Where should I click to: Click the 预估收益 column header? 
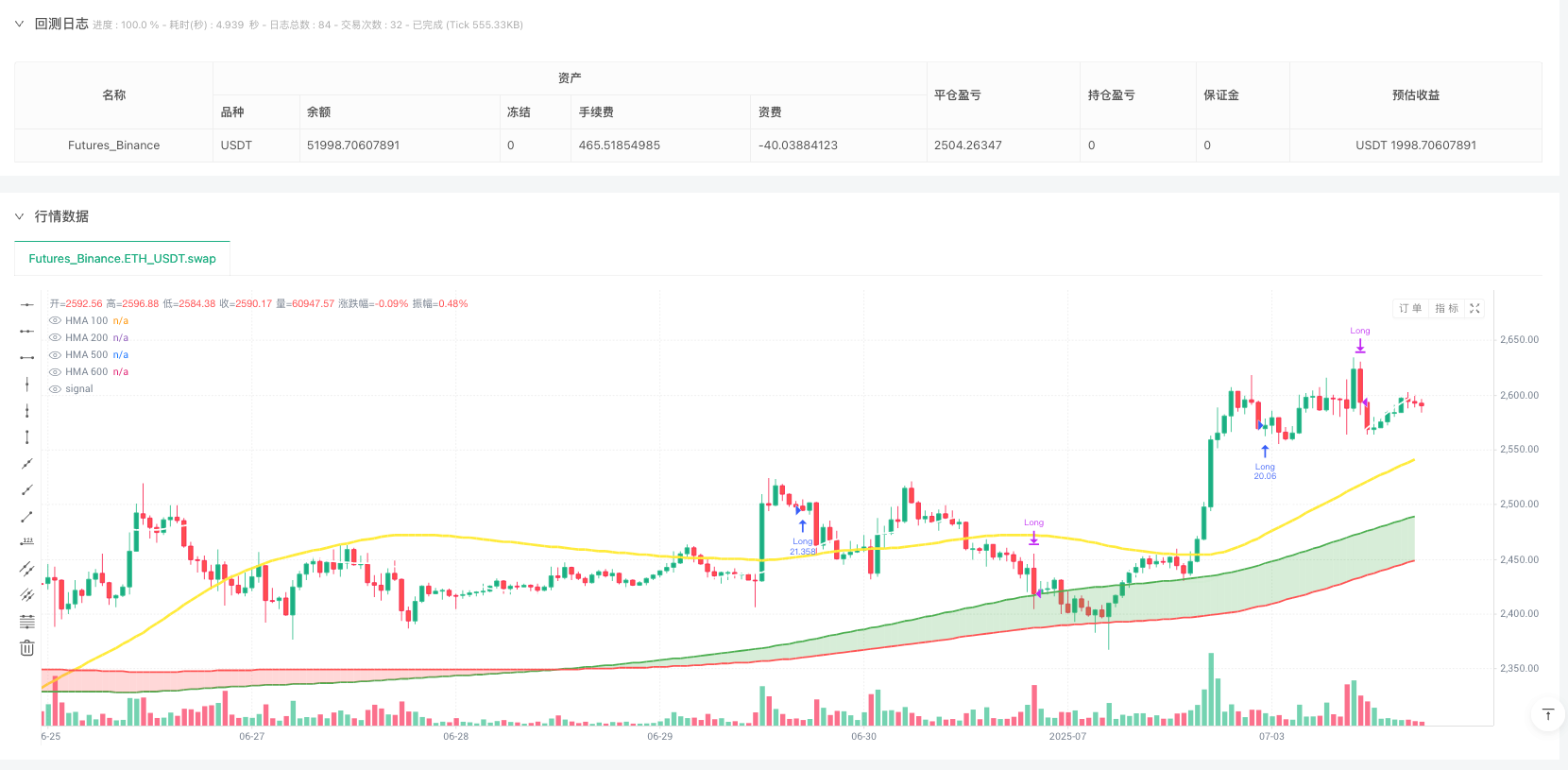coord(1416,95)
